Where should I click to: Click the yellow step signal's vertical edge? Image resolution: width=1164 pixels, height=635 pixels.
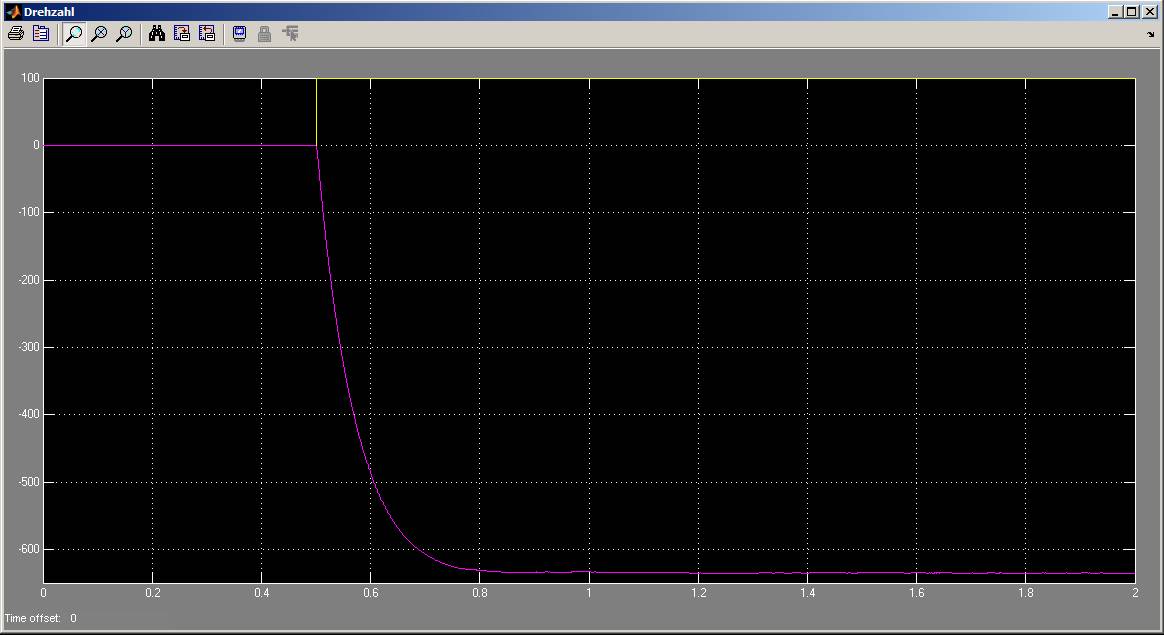pos(316,110)
